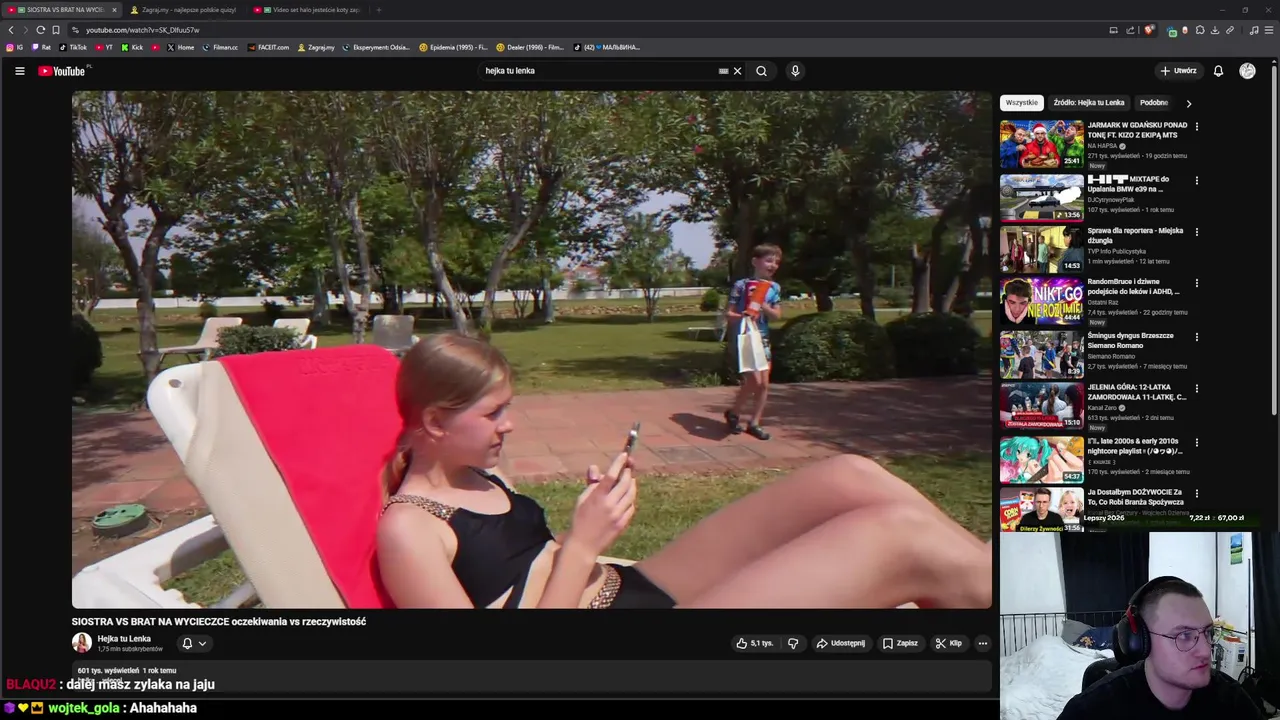Image resolution: width=1280 pixels, height=720 pixels.
Task: Open the subscription notification bell dropdown
Action: point(194,643)
